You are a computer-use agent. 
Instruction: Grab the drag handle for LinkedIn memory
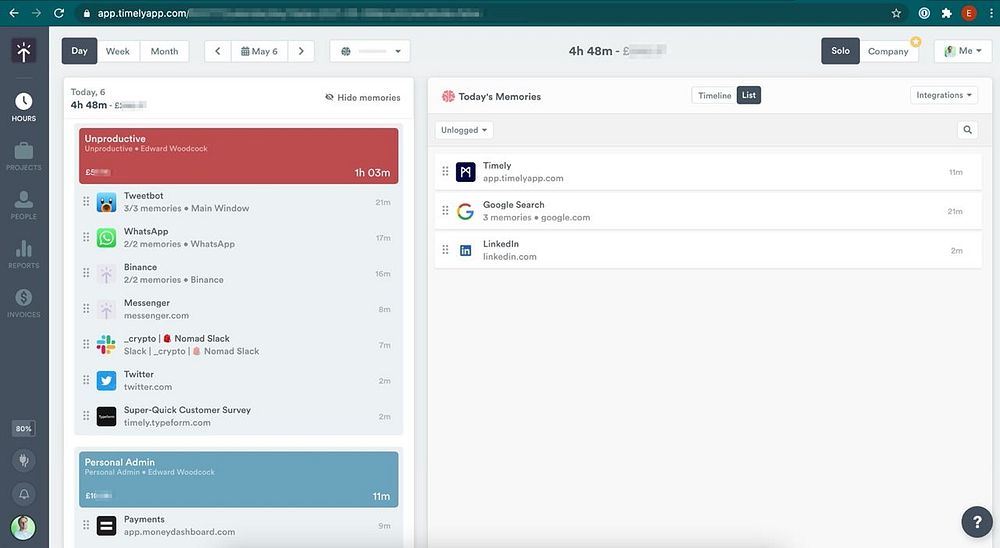coord(445,250)
